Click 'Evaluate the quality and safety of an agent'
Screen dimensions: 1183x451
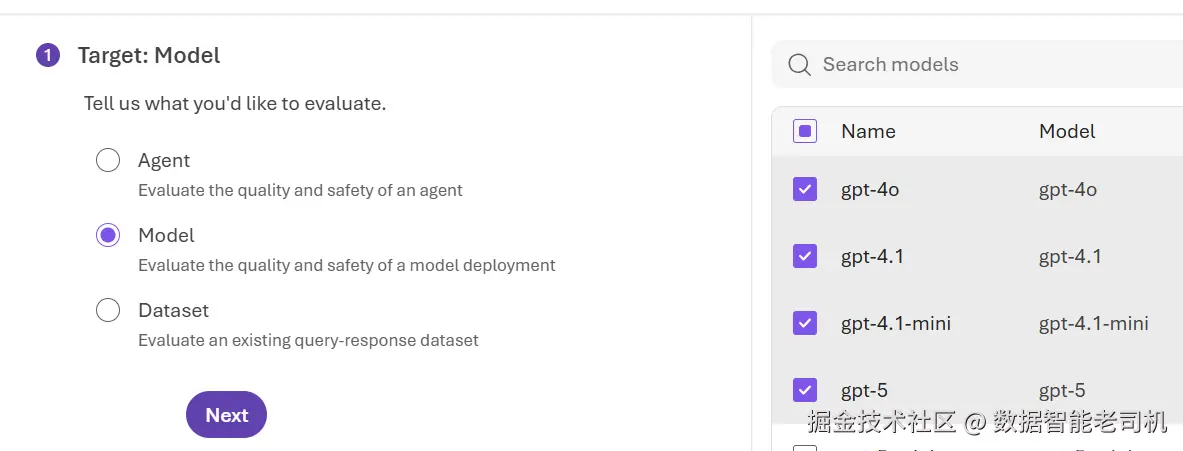(x=300, y=190)
